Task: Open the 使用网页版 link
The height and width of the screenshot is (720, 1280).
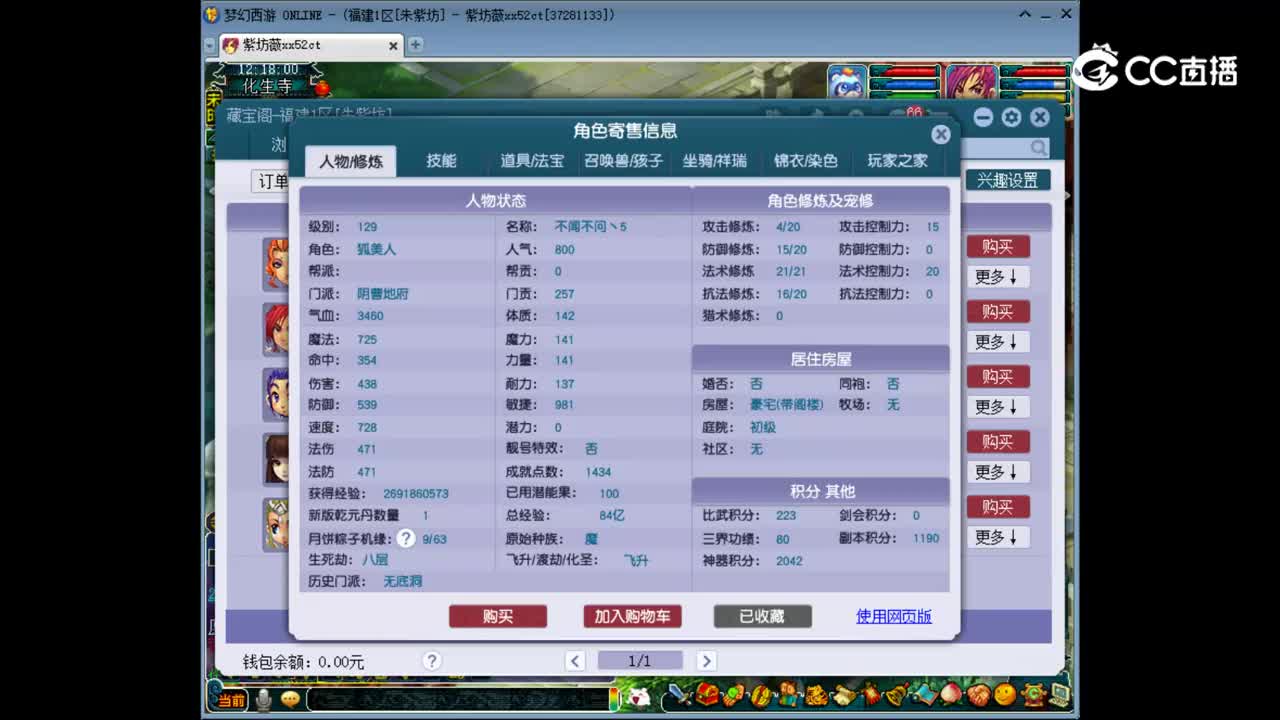Action: tap(894, 617)
